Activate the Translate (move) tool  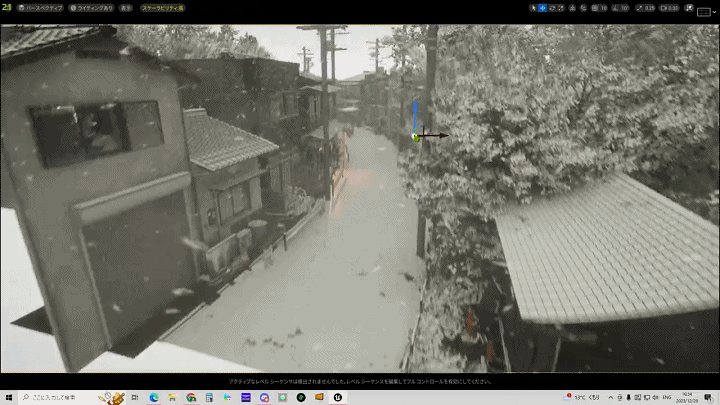[543, 8]
